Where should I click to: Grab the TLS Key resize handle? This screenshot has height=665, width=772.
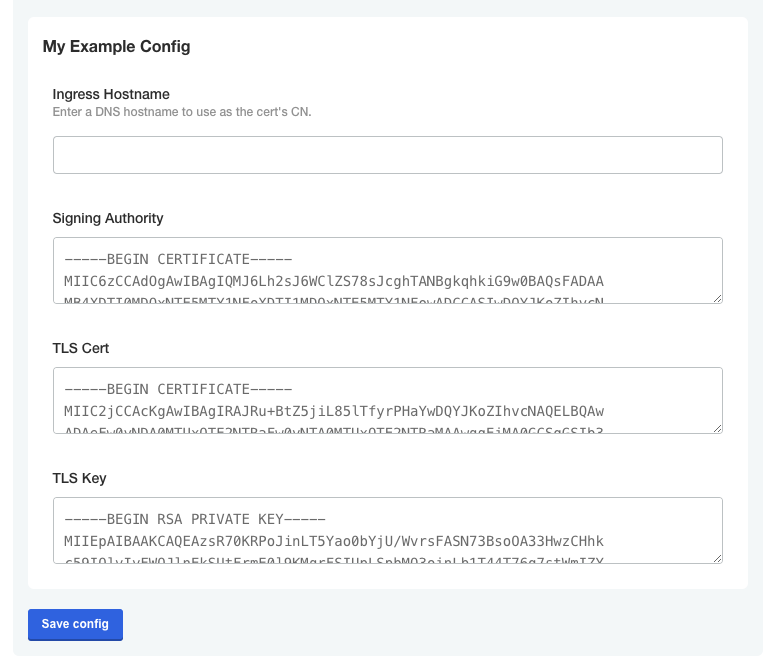pyautogui.click(x=716, y=557)
